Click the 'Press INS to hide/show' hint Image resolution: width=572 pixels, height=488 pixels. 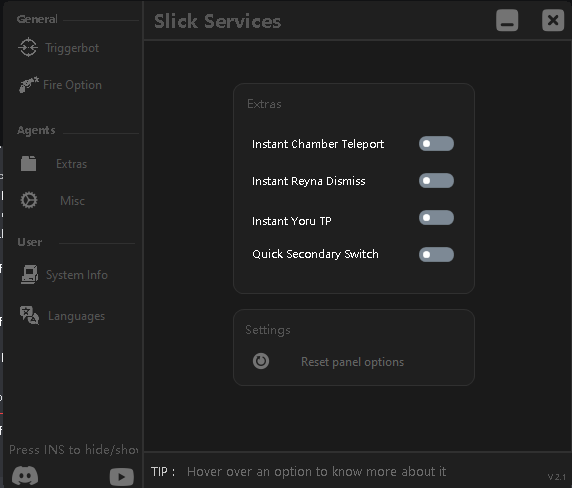74,450
